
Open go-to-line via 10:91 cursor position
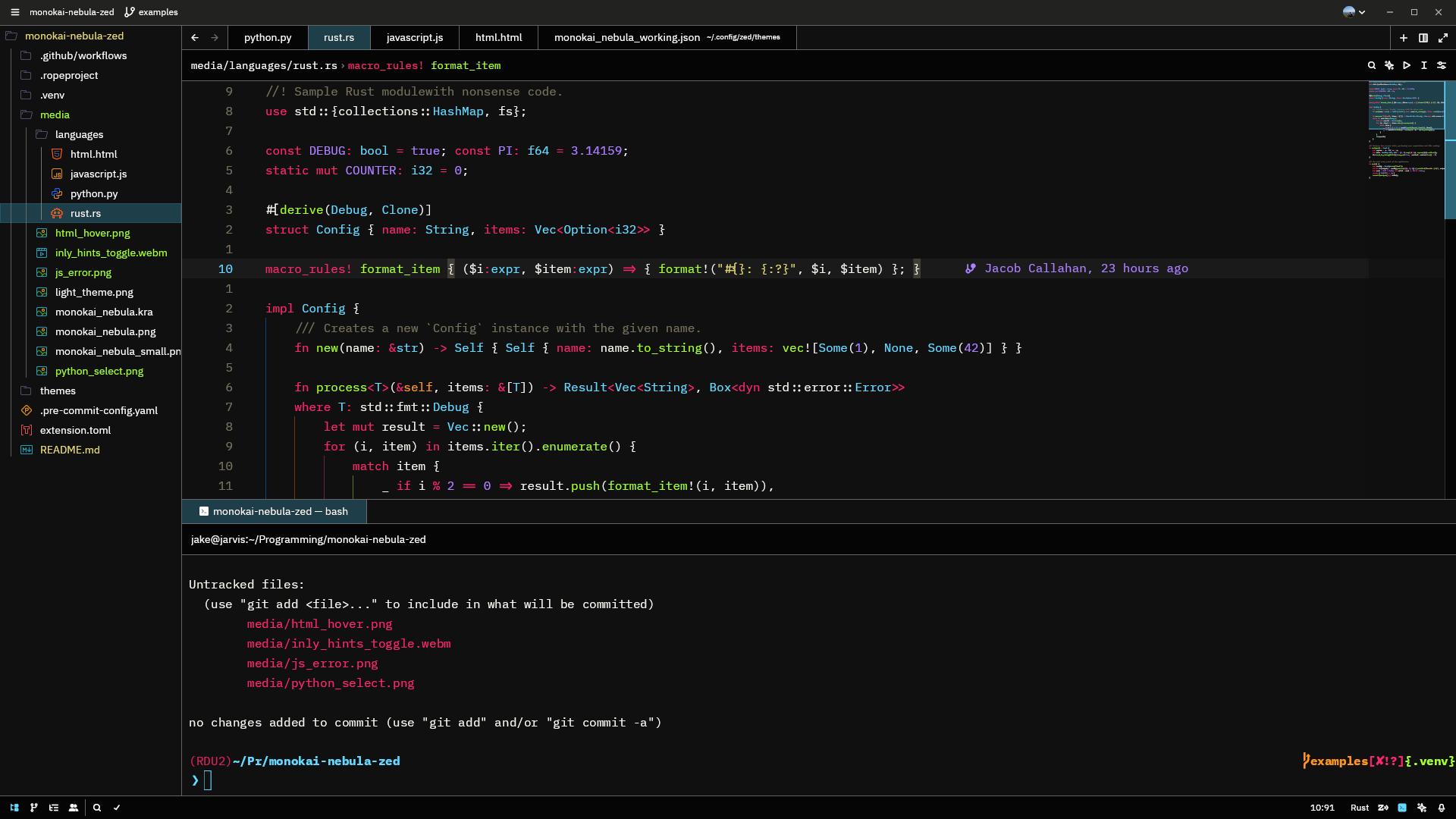click(1323, 808)
